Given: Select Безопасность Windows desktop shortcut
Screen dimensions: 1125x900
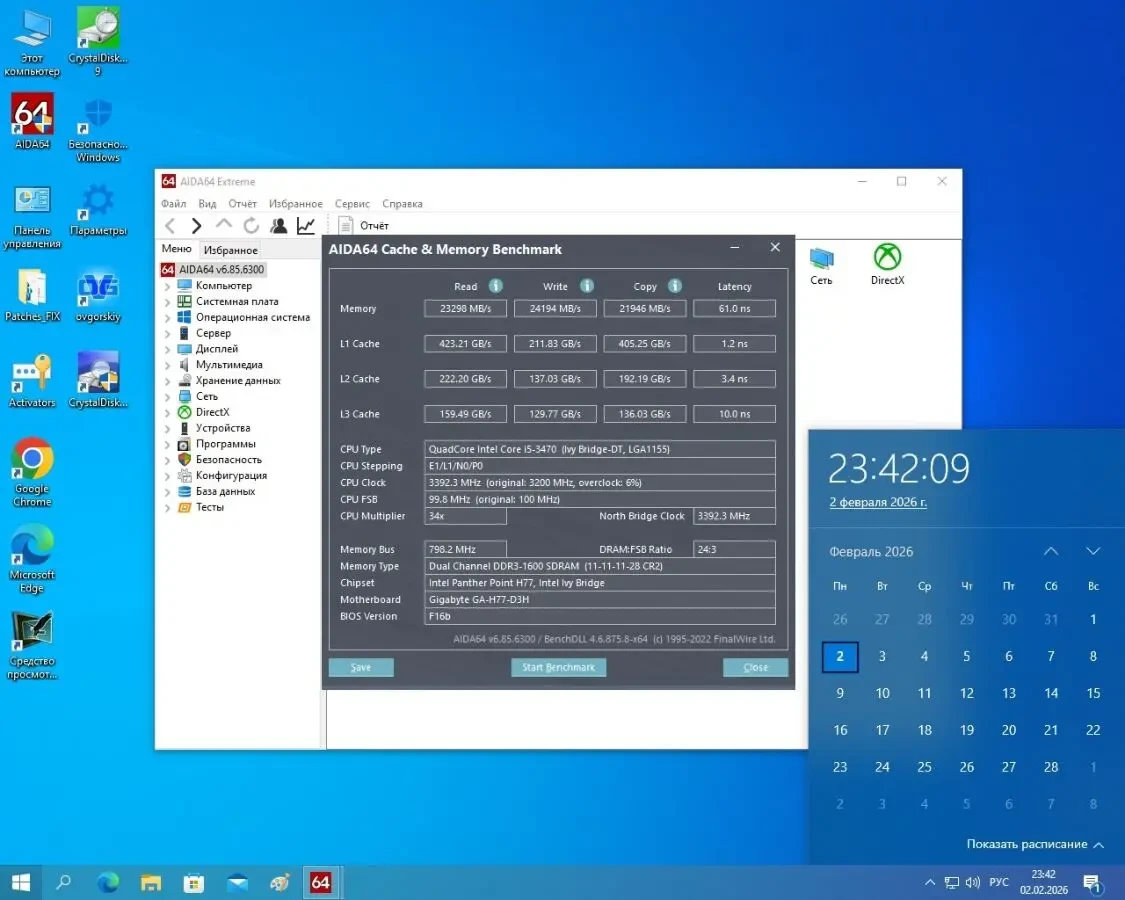Looking at the screenshot, I should (x=98, y=131).
